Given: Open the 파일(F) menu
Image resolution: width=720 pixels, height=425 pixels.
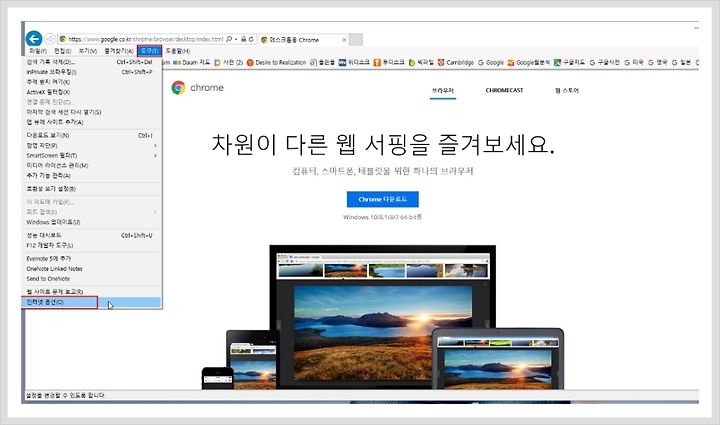Looking at the screenshot, I should (x=38, y=51).
